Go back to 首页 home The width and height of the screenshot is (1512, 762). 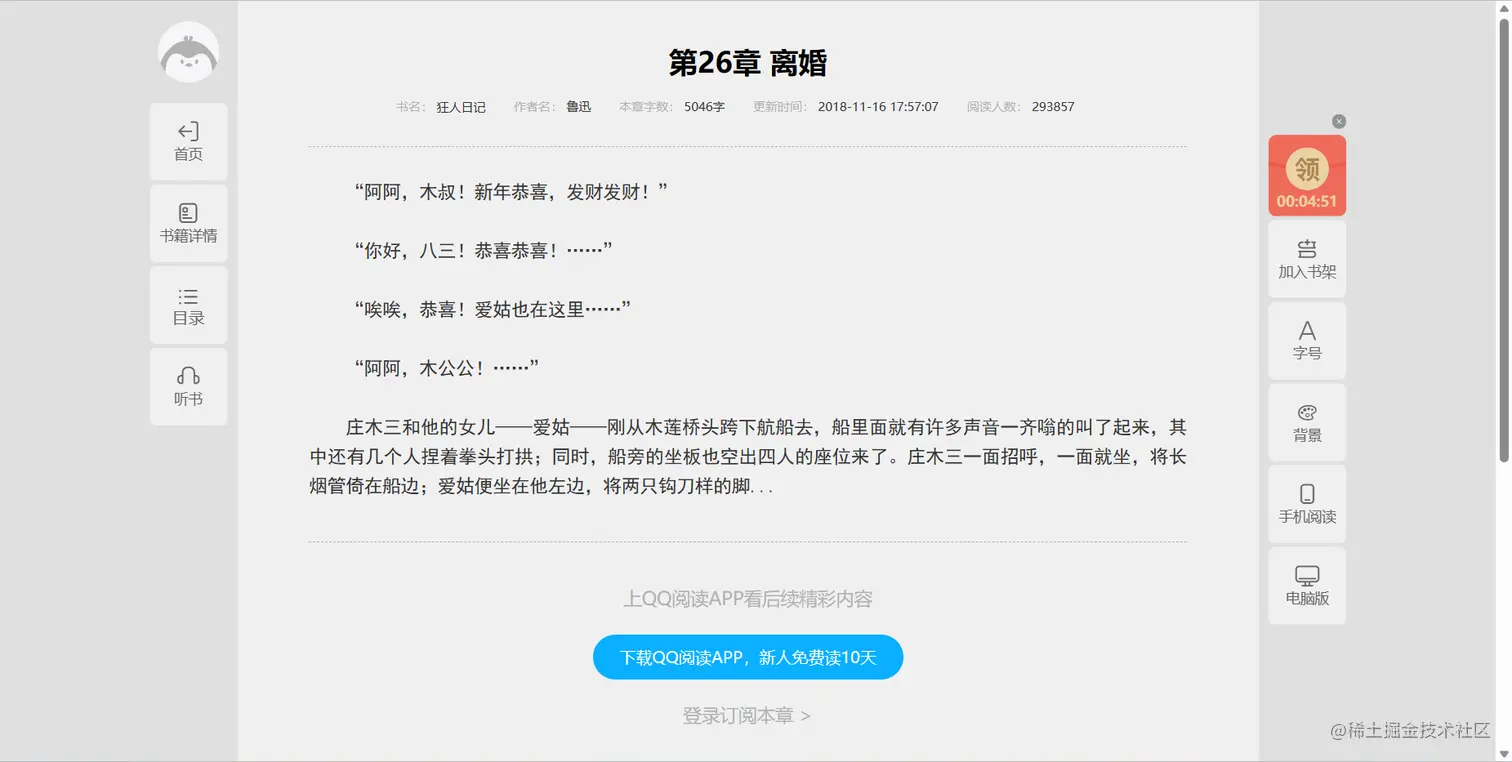click(x=188, y=142)
